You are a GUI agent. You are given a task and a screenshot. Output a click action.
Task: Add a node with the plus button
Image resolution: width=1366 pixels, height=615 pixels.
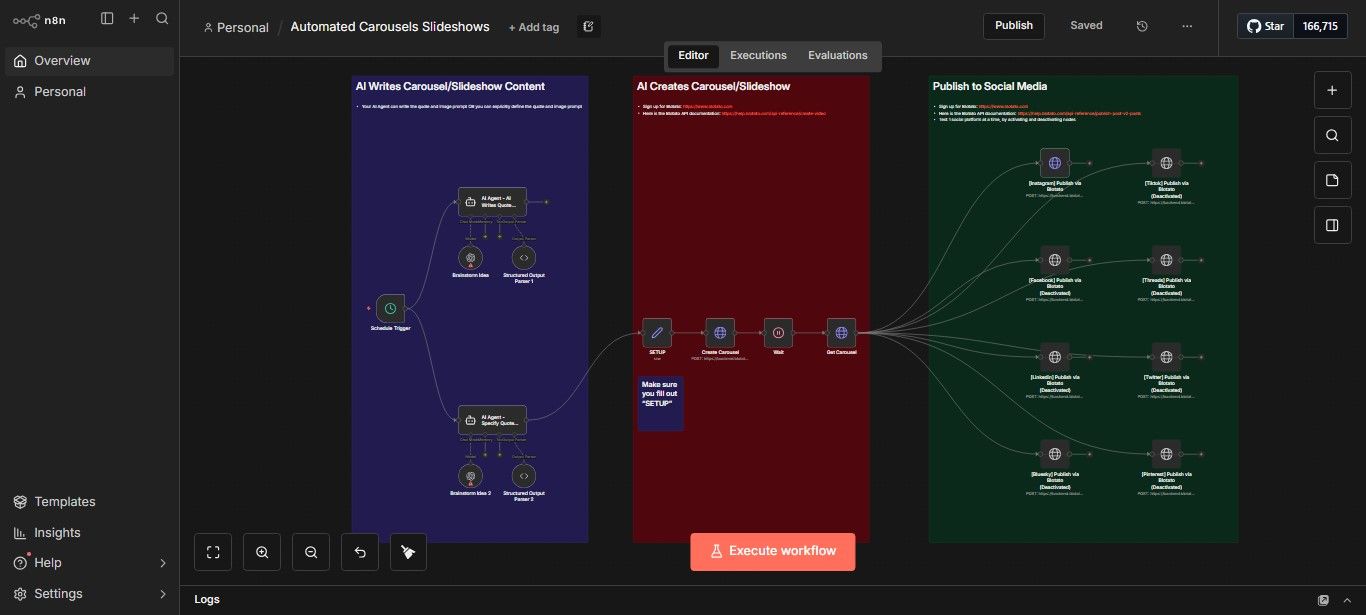(x=1332, y=90)
